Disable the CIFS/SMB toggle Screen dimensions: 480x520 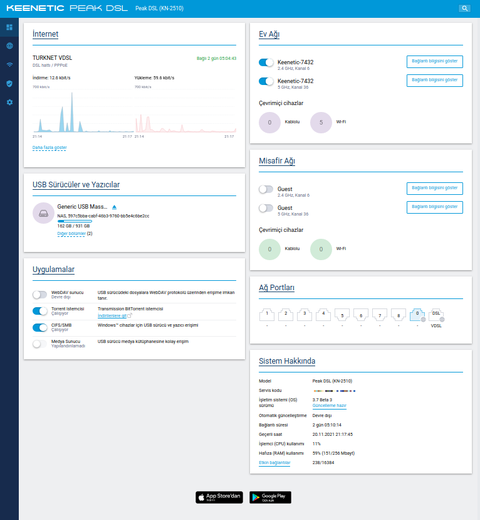(x=40, y=327)
